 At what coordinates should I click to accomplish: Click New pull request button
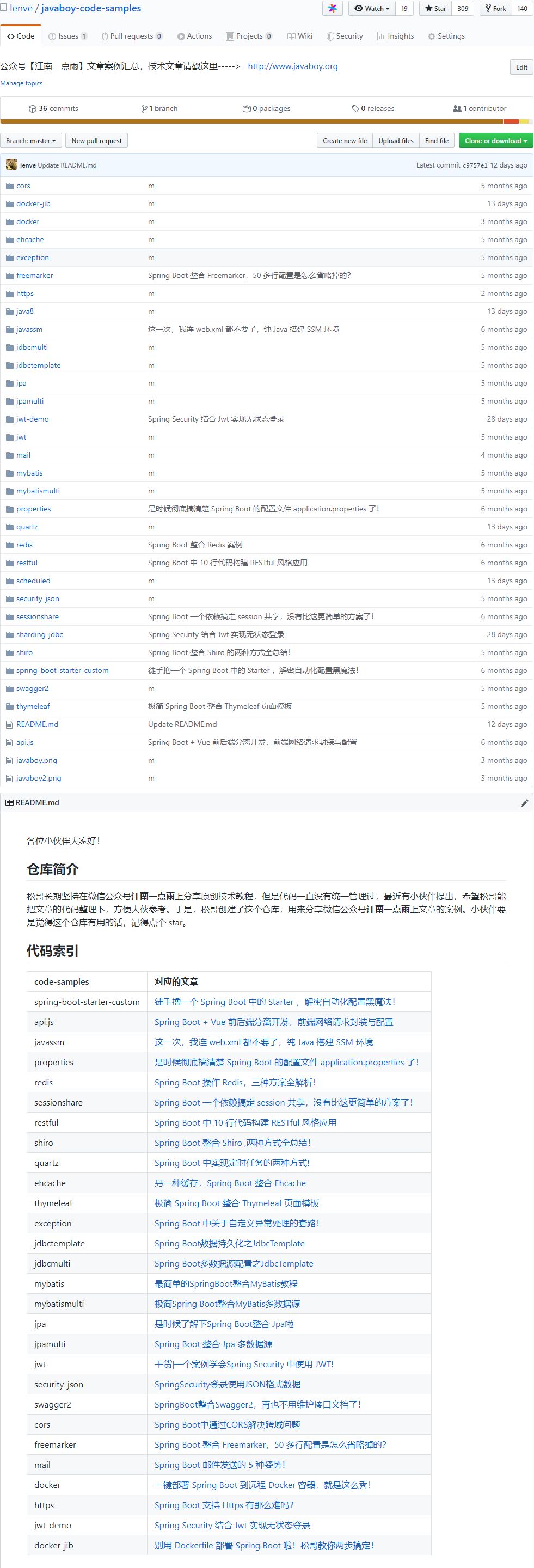coord(97,140)
